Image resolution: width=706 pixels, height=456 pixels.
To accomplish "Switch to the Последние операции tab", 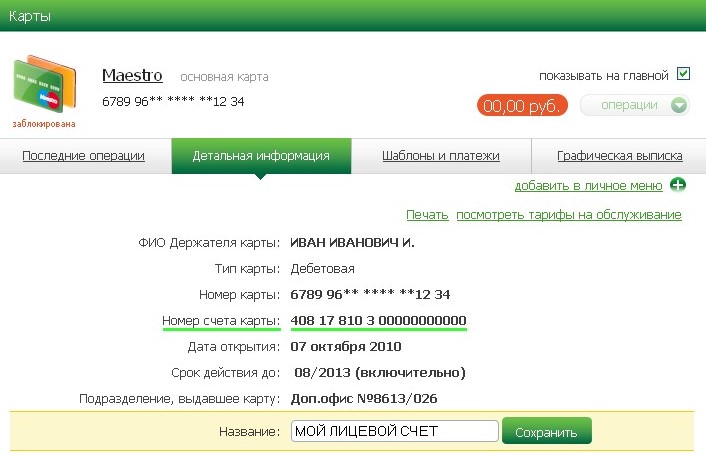I will 83,156.
